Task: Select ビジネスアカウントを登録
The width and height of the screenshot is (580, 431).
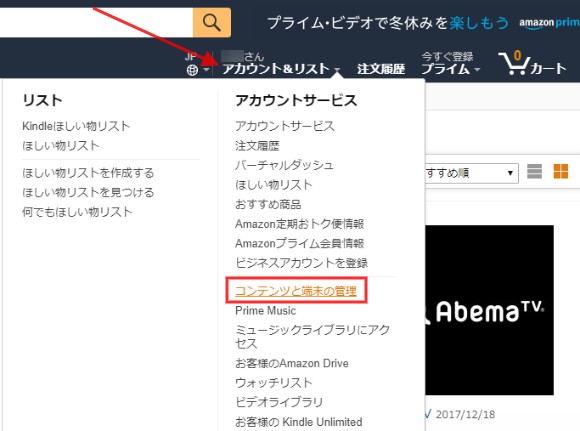Action: [301, 263]
